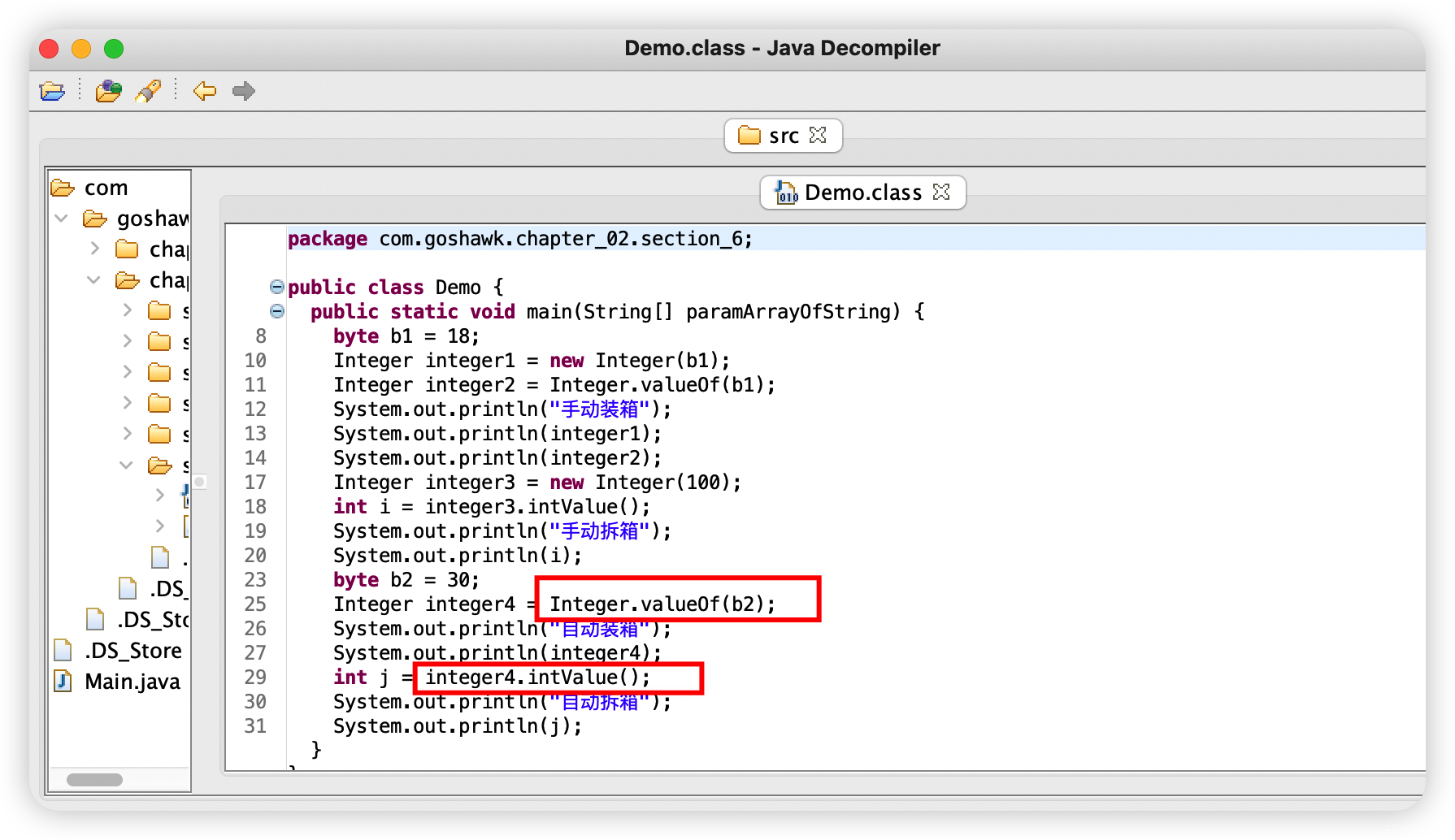This screenshot has width=1455, height=840.
Task: Close the src tab
Action: [x=818, y=135]
